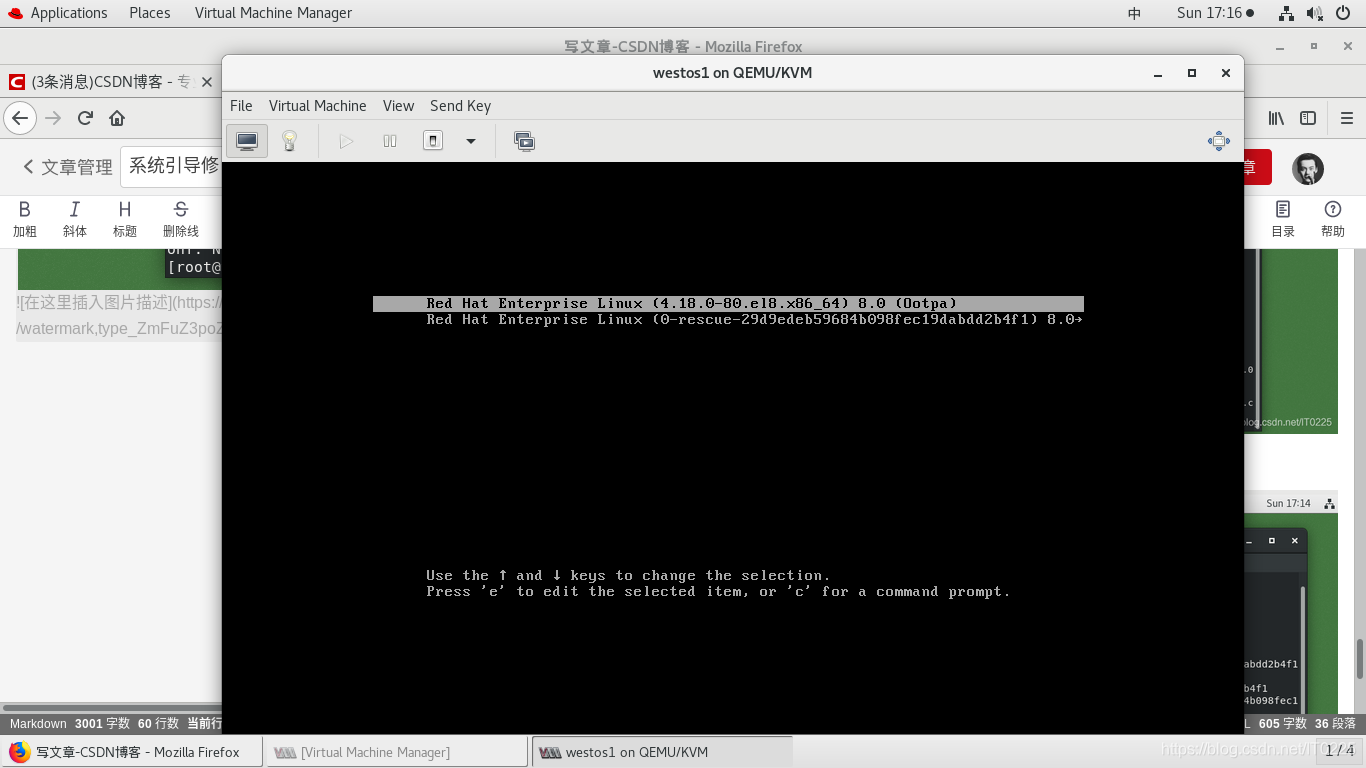Open Firefox library icon
Image resolution: width=1366 pixels, height=768 pixels.
click(1277, 118)
